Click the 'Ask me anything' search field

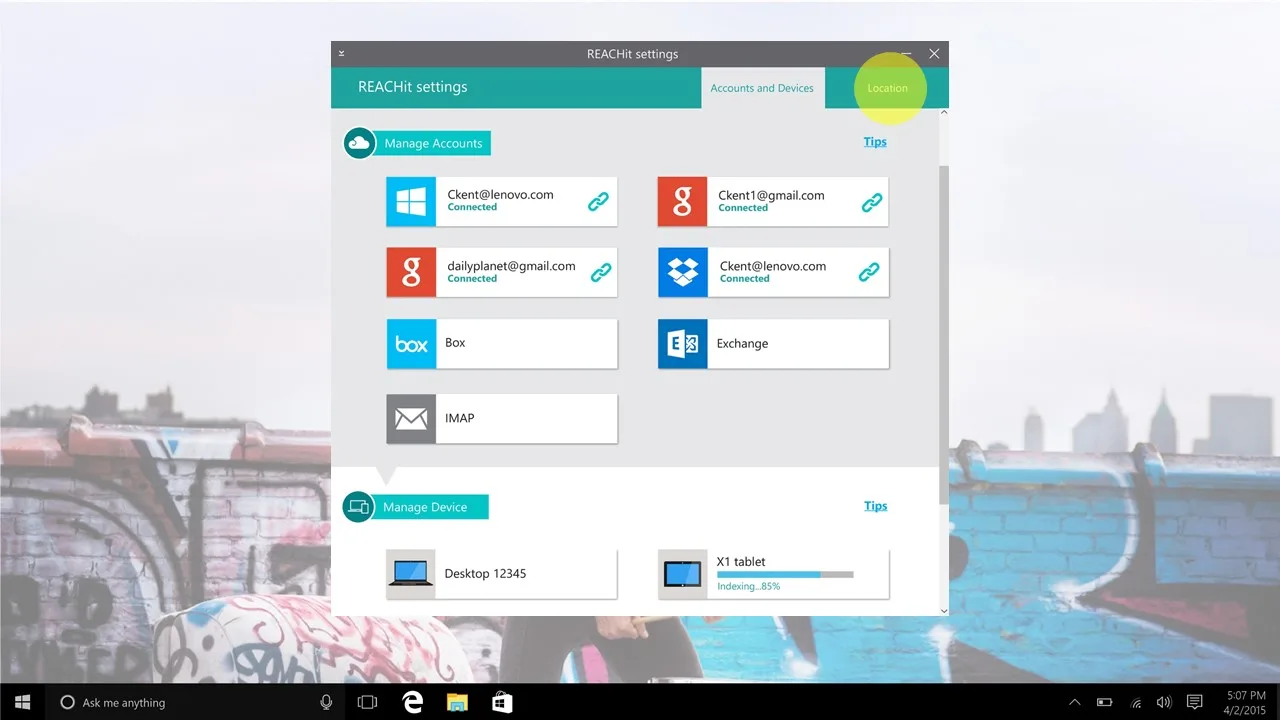(x=196, y=702)
